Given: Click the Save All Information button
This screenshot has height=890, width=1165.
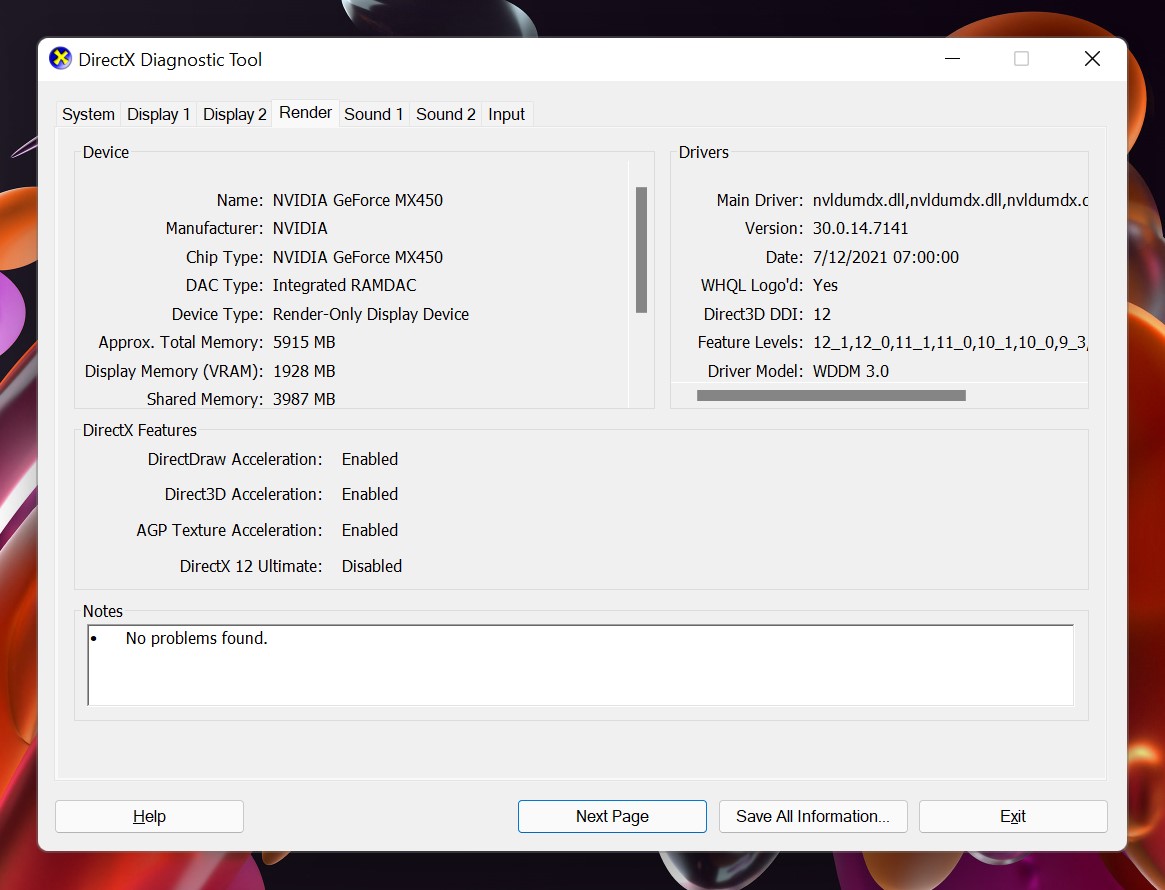Looking at the screenshot, I should 813,816.
